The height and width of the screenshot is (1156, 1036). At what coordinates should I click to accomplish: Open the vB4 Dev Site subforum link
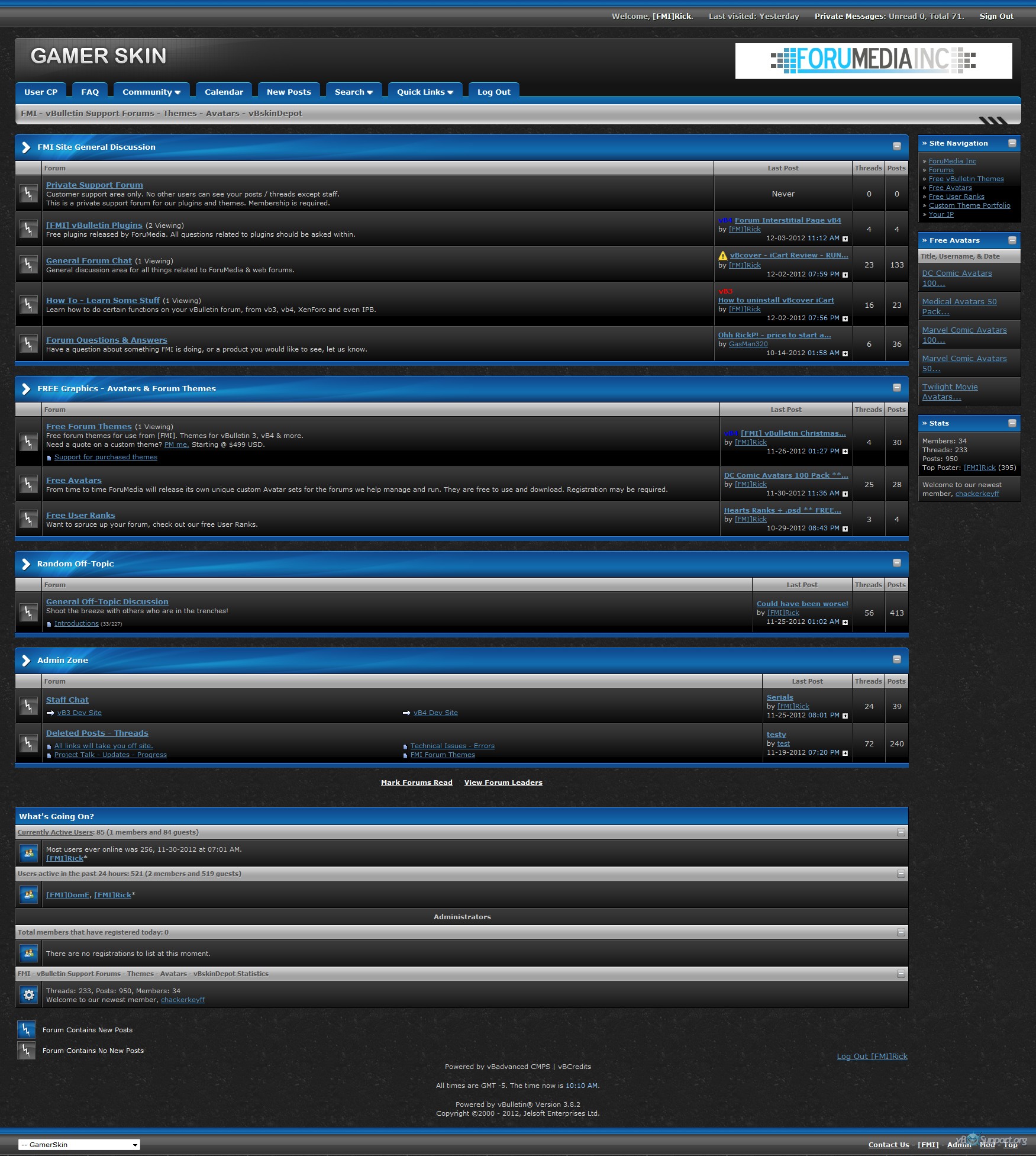[435, 713]
